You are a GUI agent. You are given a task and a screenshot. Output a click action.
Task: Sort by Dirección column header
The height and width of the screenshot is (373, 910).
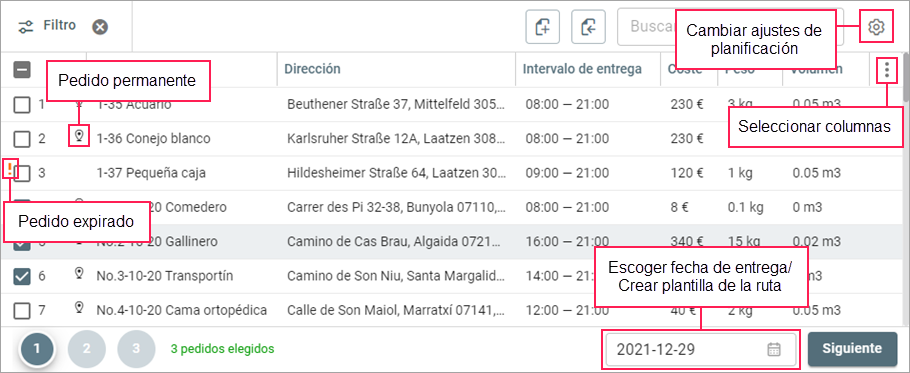[x=312, y=69]
